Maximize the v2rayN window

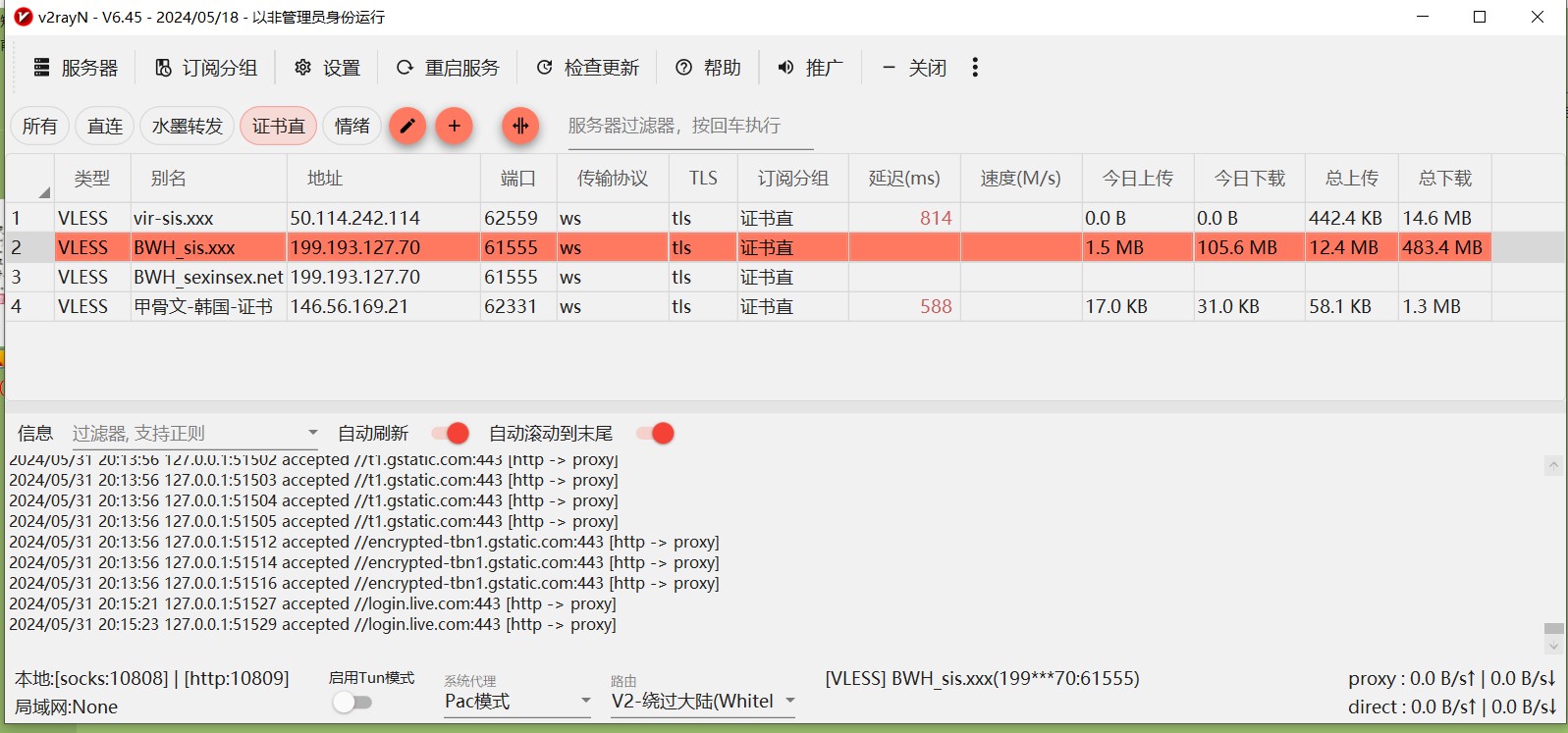click(1480, 17)
